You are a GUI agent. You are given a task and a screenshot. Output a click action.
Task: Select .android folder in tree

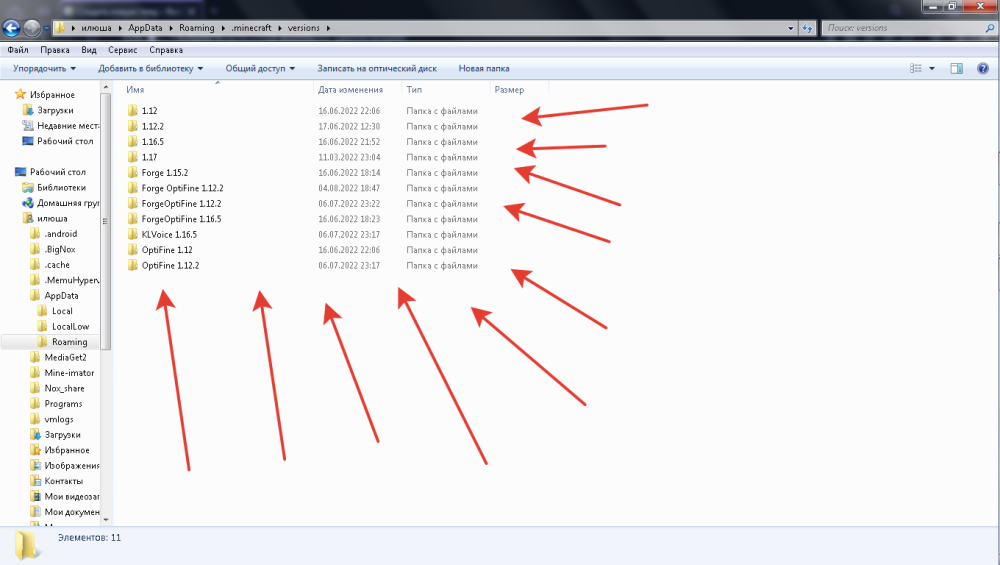[x=61, y=234]
